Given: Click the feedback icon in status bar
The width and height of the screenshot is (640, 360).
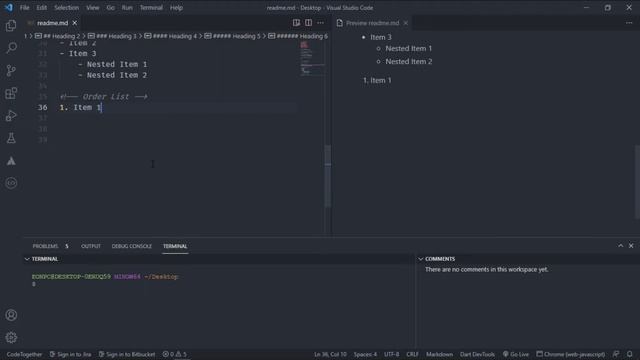Looking at the screenshot, I should (616, 354).
